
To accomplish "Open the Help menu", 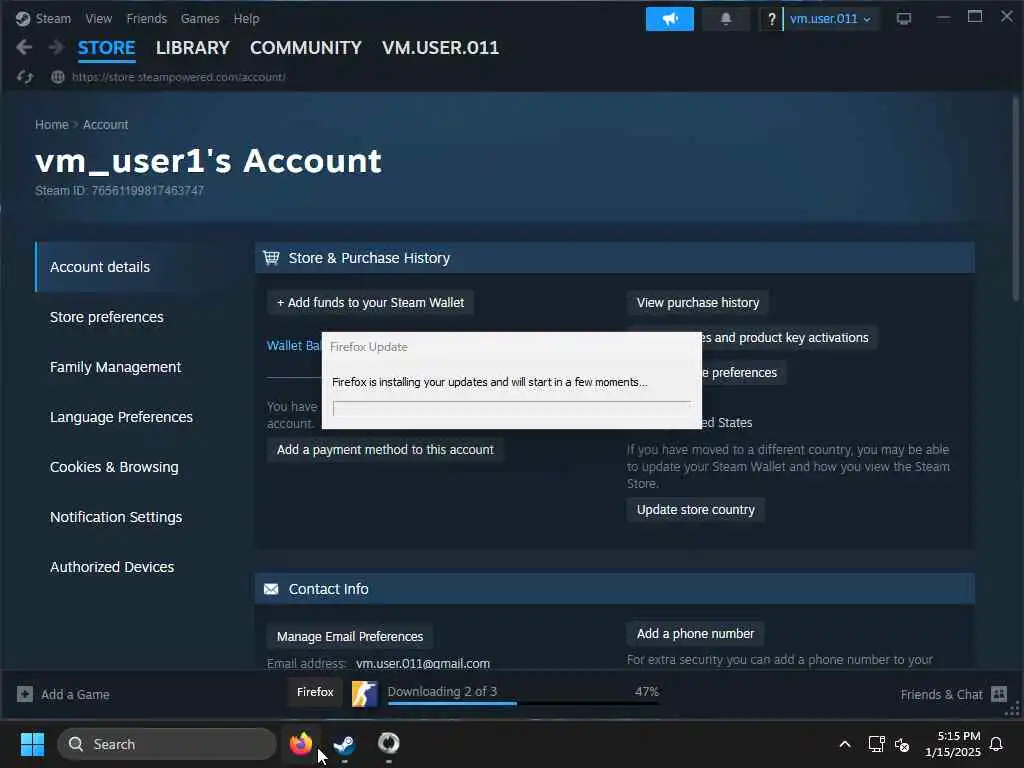I will [x=246, y=18].
